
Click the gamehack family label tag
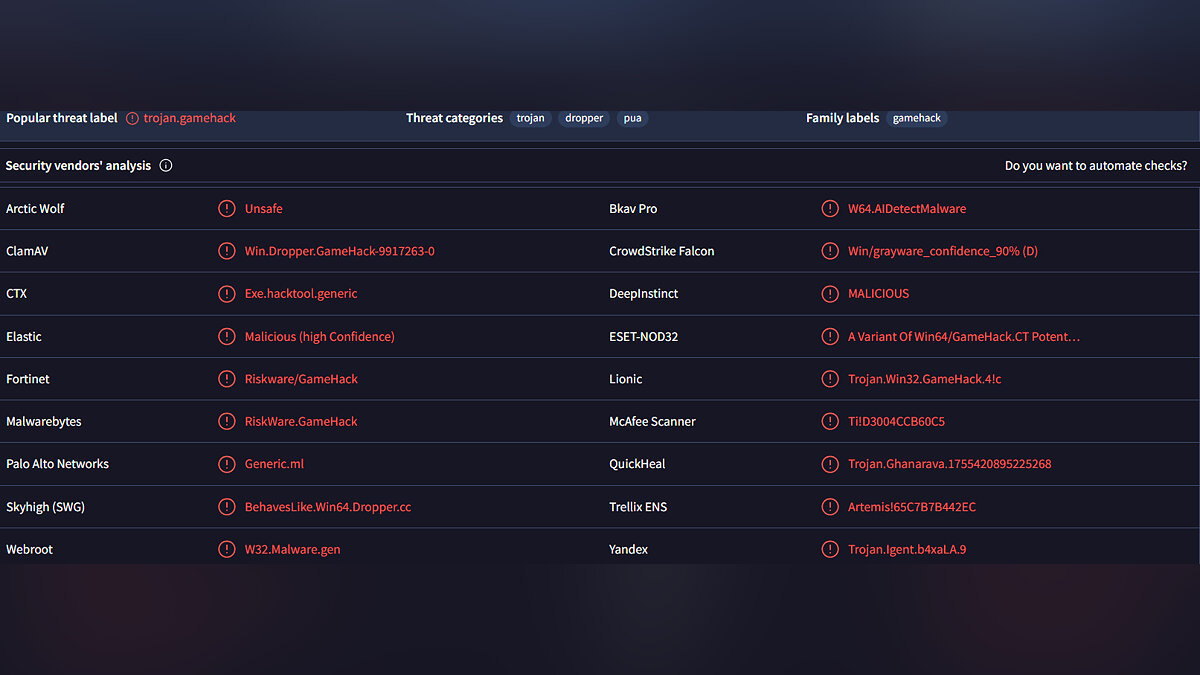[x=917, y=118]
